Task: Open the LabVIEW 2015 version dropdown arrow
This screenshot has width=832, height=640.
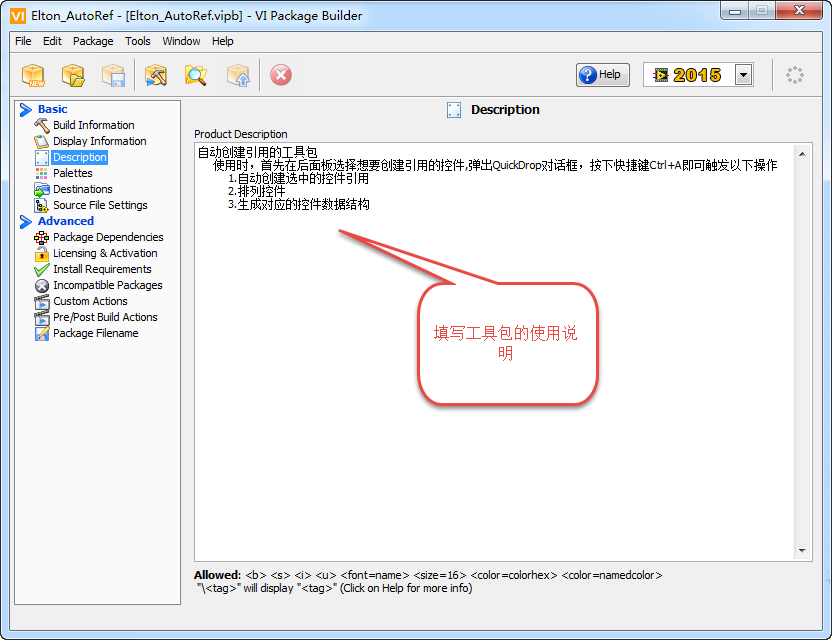Action: coord(743,75)
